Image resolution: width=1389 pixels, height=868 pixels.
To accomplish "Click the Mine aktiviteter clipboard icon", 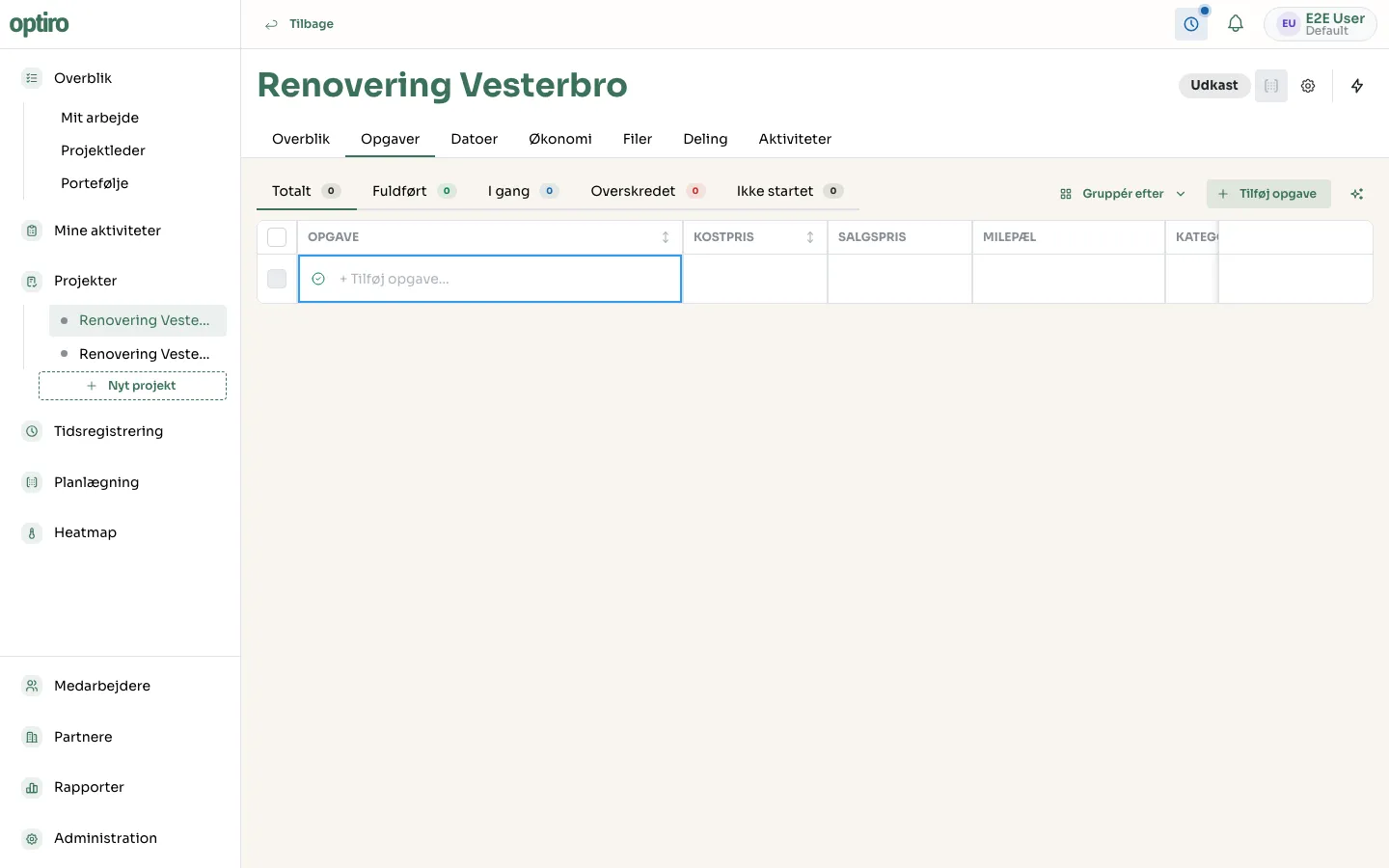I will (32, 231).
